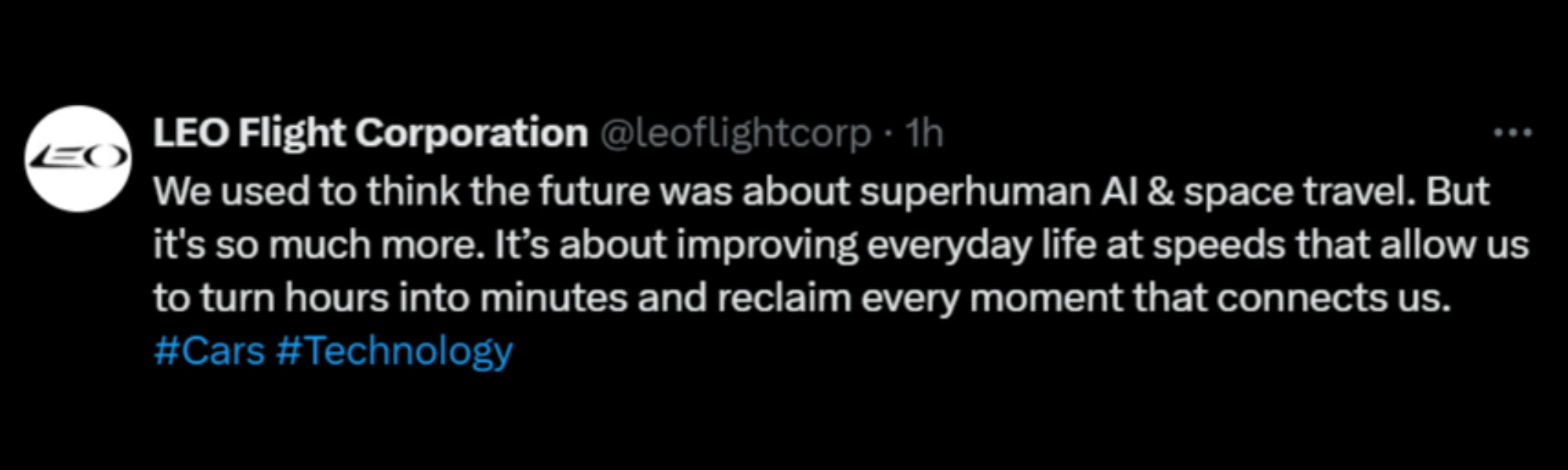
Task: Click the word "Flight" in the account name
Action: [292, 134]
